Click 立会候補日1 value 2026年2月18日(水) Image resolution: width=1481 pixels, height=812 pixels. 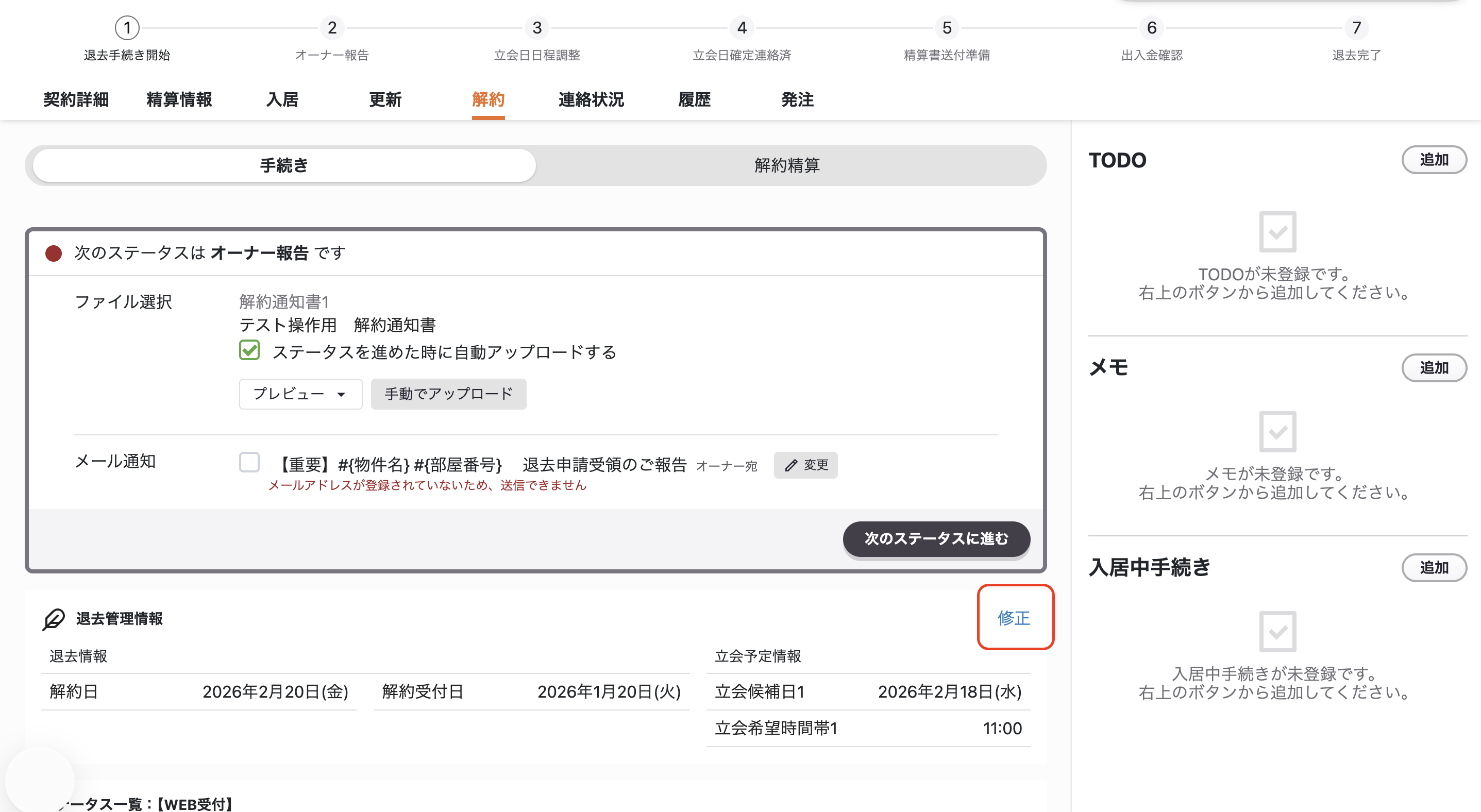pos(950,691)
